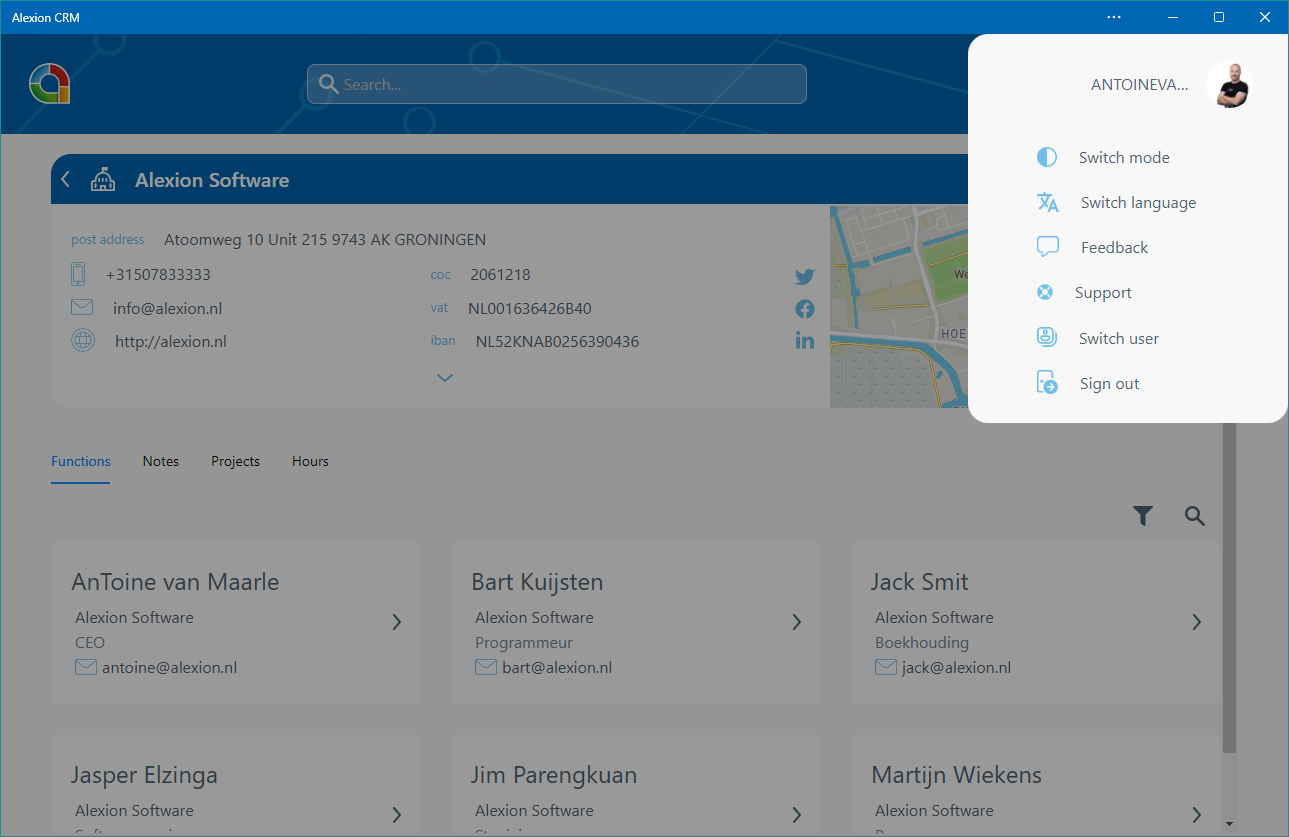This screenshot has width=1289, height=837.
Task: Open the functions filter icon
Action: tap(1143, 515)
